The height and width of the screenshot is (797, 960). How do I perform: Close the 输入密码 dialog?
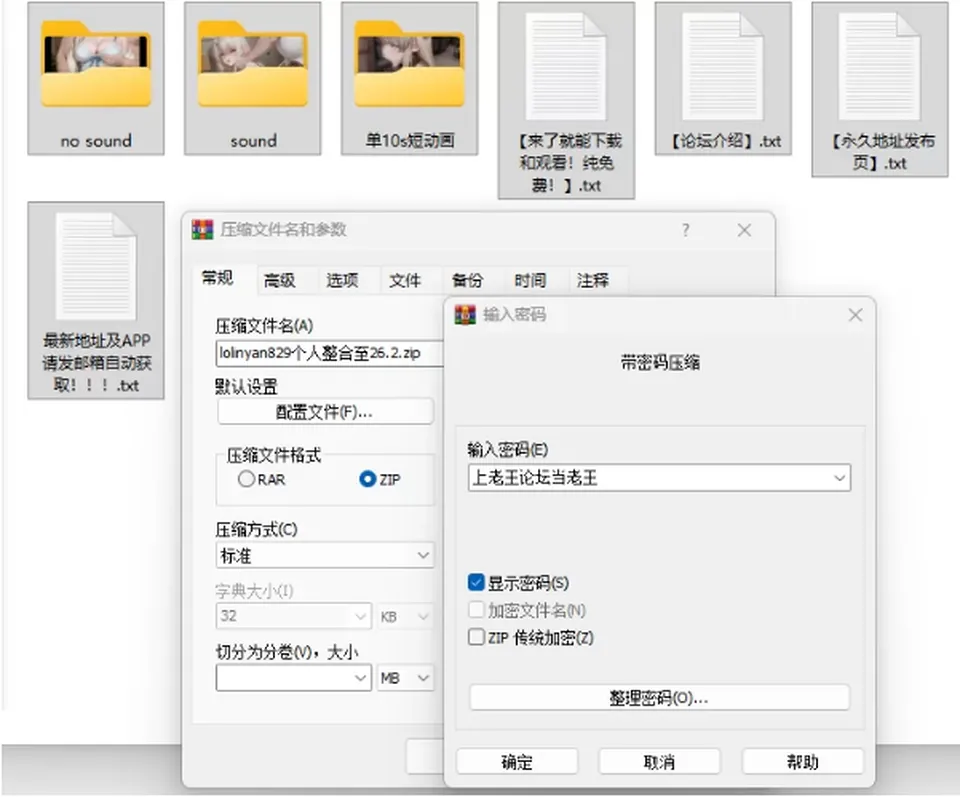855,315
